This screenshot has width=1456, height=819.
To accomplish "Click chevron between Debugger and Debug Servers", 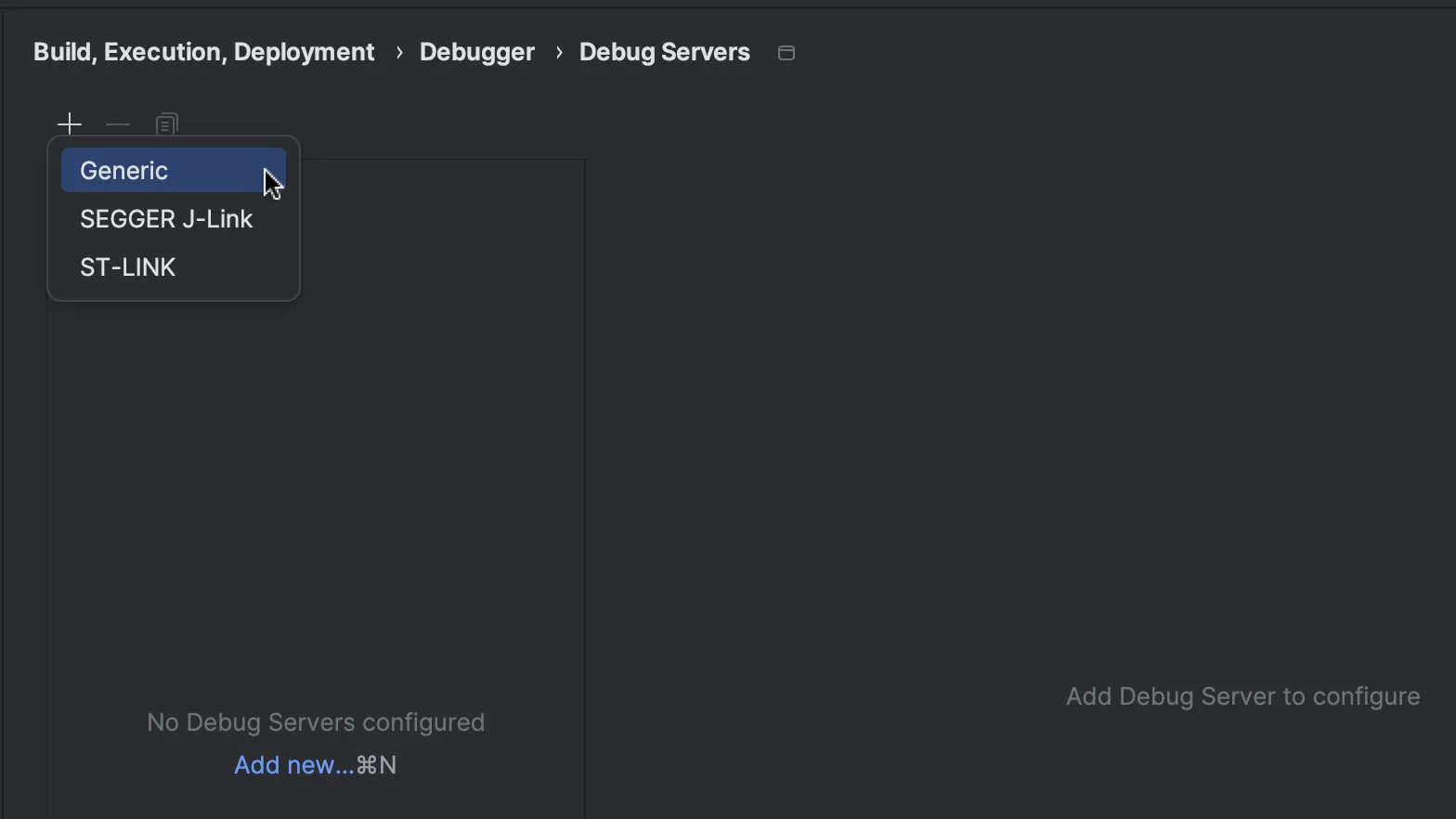I will point(559,53).
